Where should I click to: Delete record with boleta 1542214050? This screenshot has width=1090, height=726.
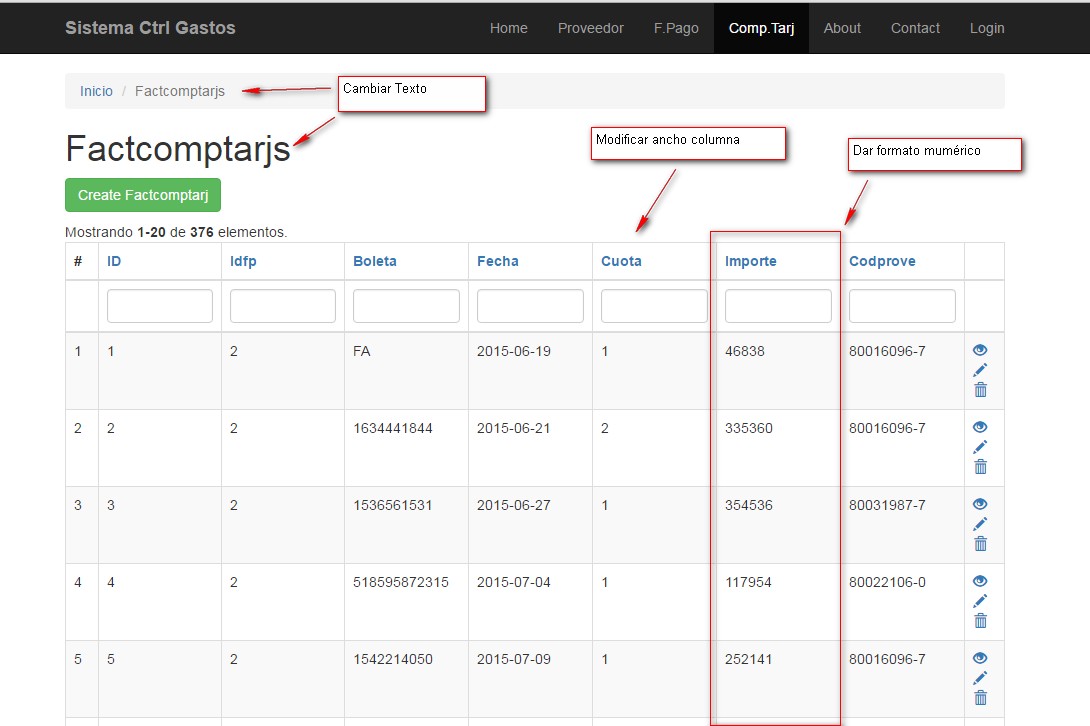pyautogui.click(x=980, y=697)
